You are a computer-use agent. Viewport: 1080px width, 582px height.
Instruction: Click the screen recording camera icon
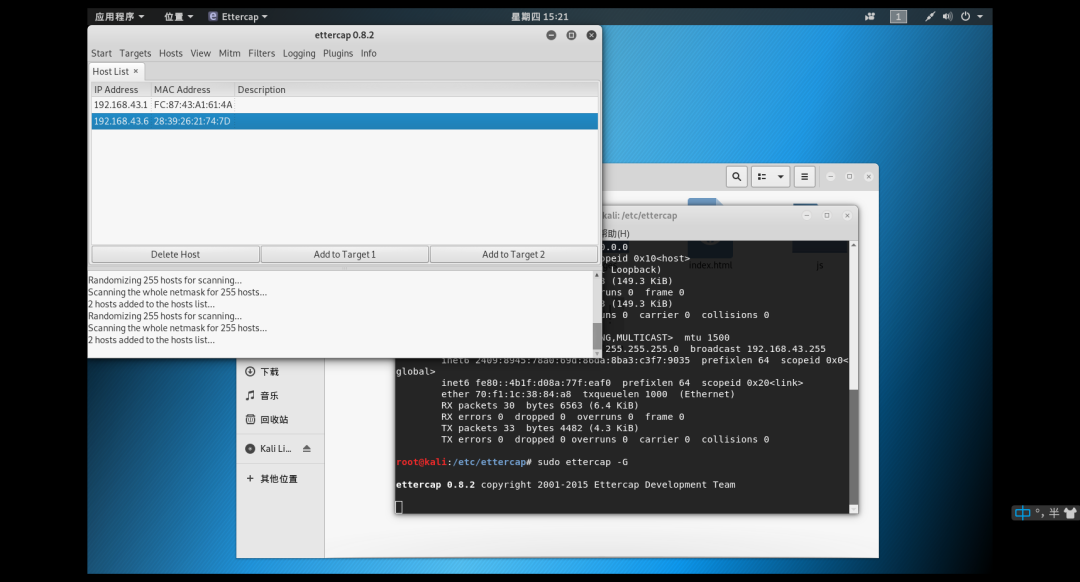870,17
